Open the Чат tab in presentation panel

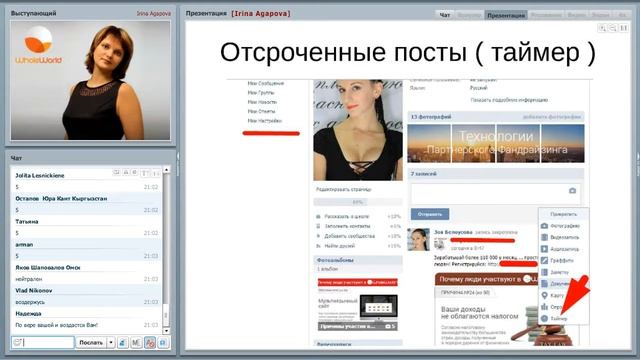(444, 15)
